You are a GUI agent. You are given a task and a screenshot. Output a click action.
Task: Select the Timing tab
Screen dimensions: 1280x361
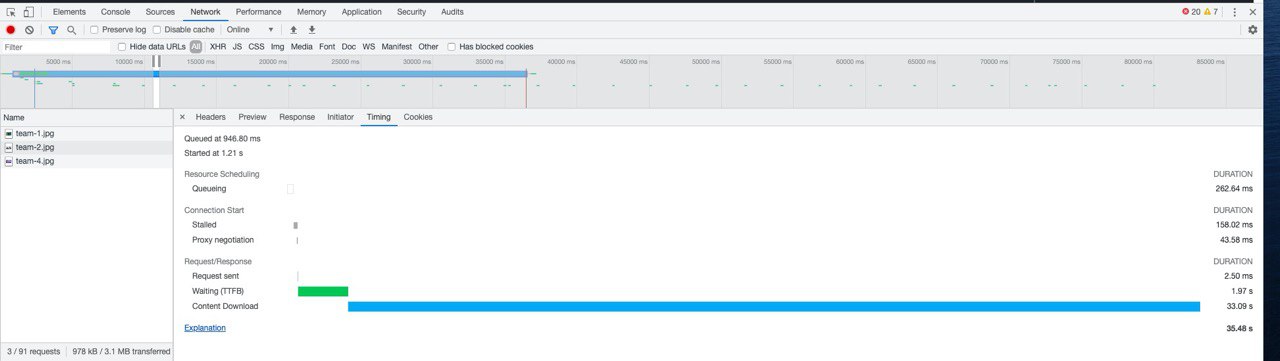(x=378, y=117)
